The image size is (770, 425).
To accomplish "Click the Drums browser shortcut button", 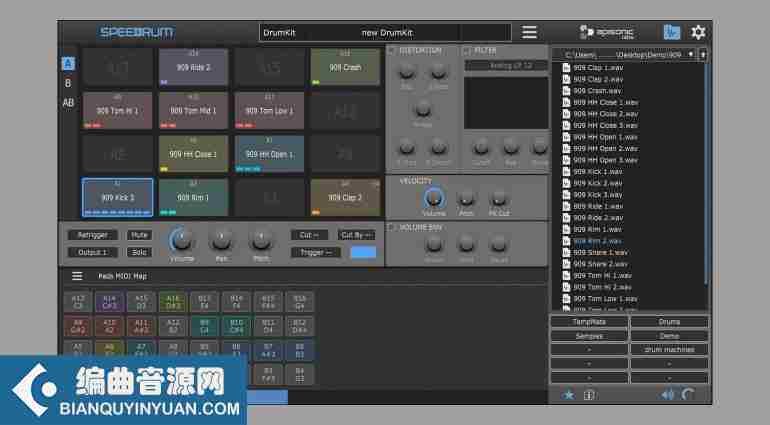I will (669, 322).
